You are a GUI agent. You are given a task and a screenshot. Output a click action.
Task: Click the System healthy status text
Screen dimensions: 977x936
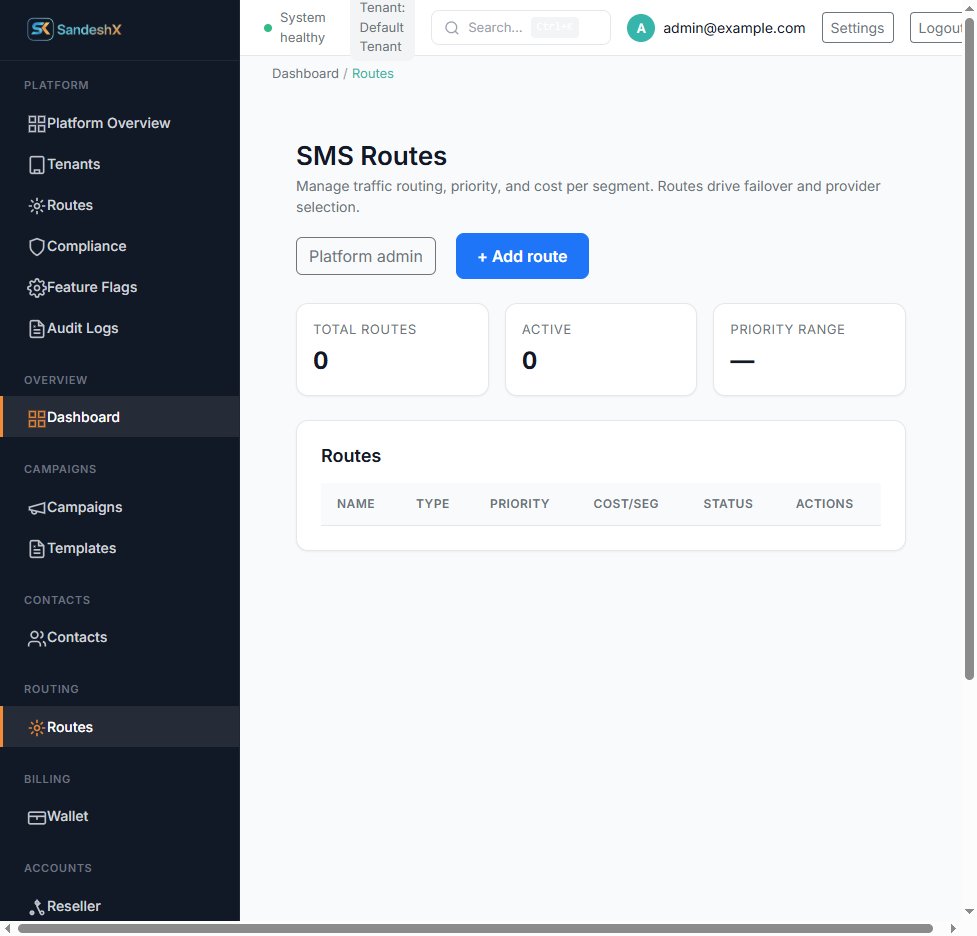[x=303, y=27]
